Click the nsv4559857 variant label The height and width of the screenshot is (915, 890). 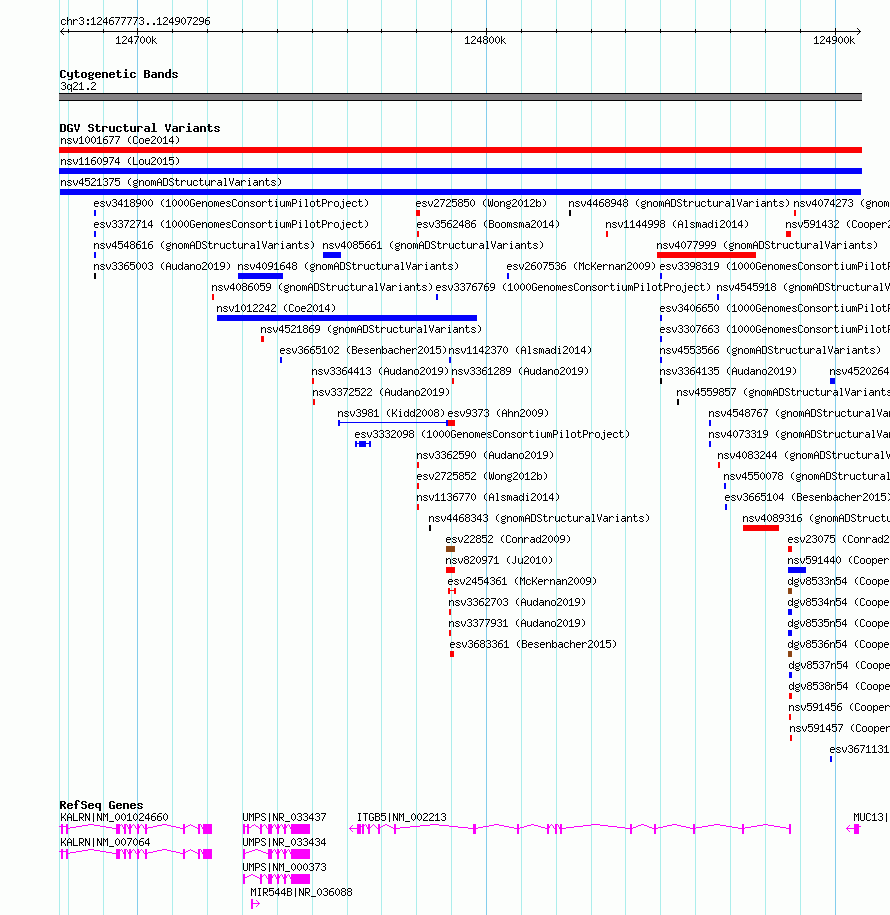pos(783,392)
